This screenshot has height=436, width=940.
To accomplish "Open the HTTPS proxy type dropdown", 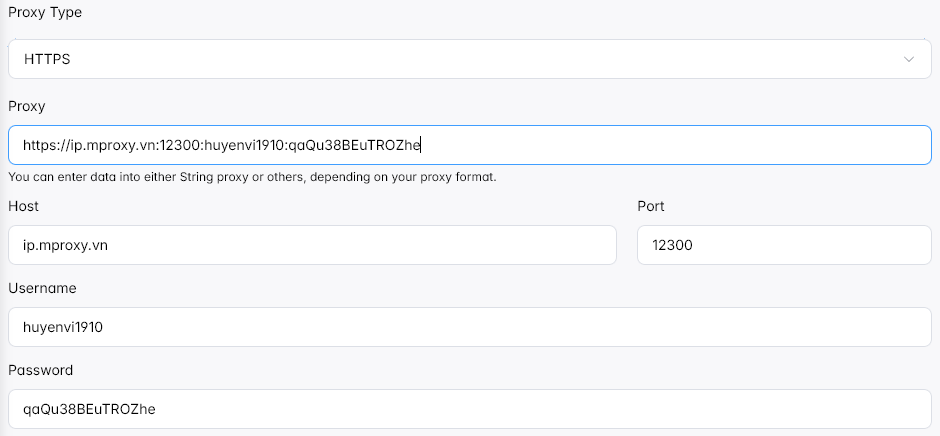I will click(469, 59).
